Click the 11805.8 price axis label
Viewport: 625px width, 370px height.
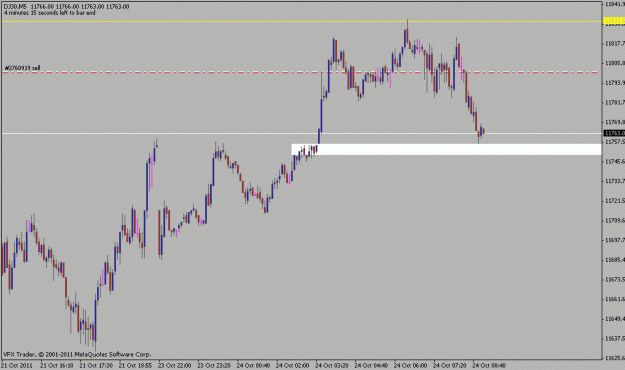tap(615, 63)
